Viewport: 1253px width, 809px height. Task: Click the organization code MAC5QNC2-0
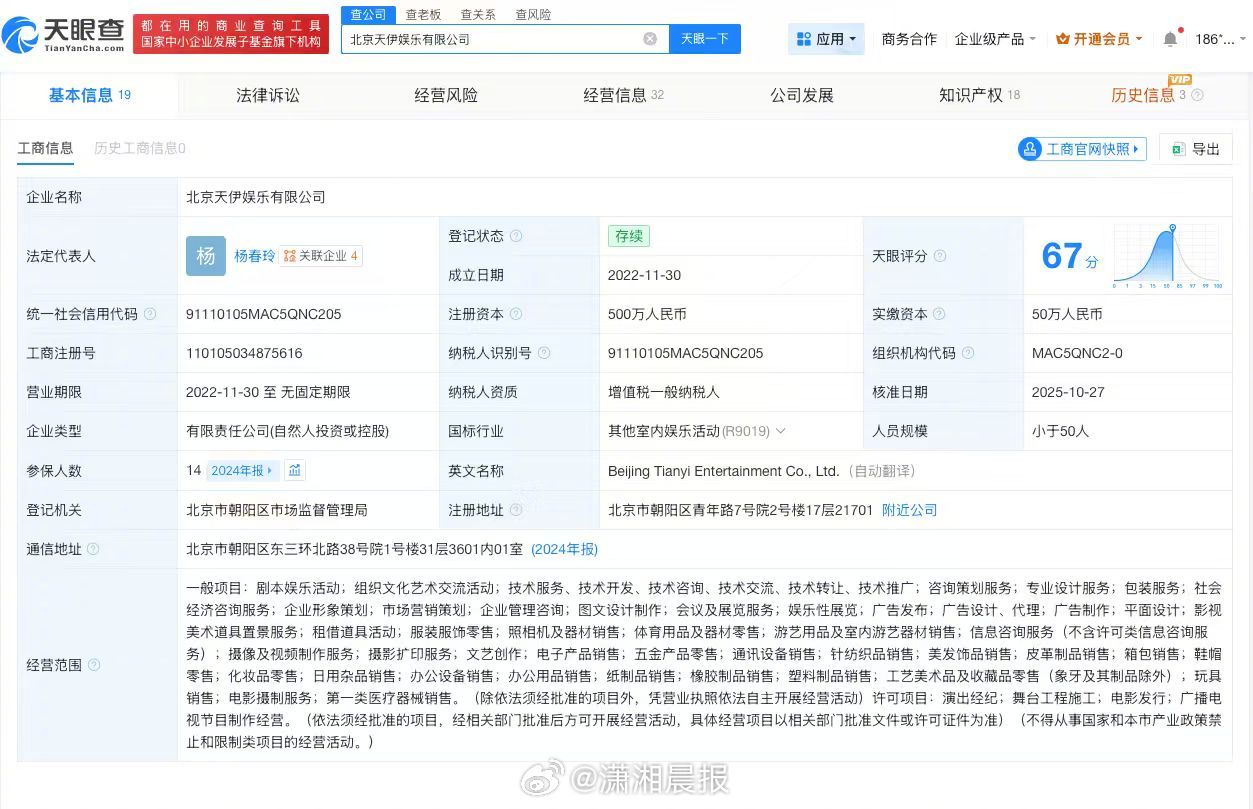(x=1077, y=353)
